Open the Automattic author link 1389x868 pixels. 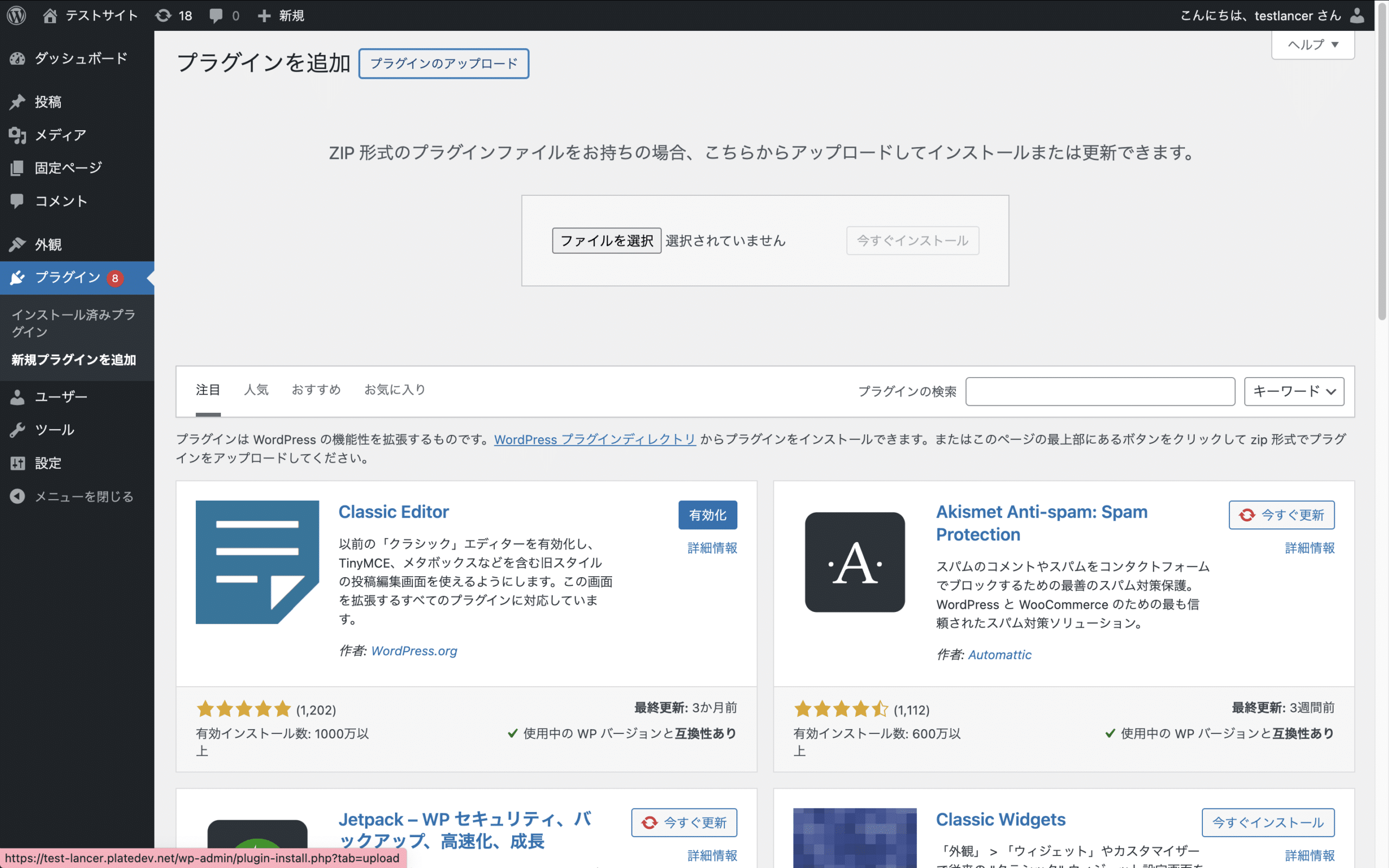999,655
